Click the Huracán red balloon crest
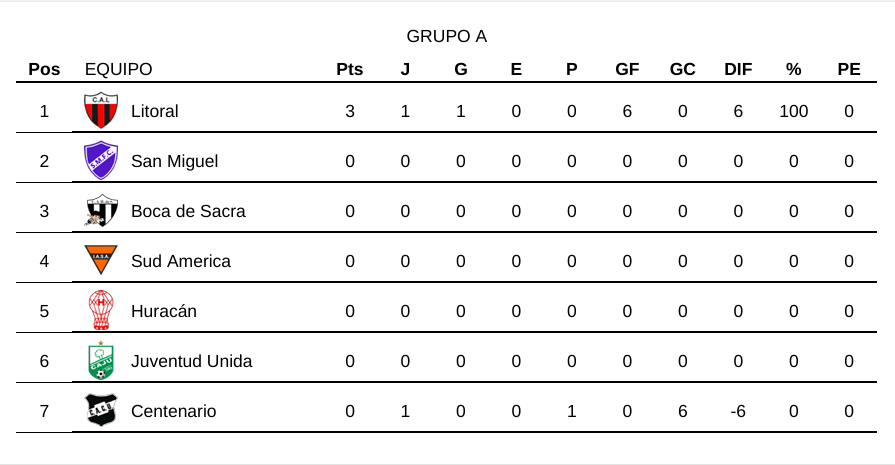895x465 pixels. click(x=101, y=311)
